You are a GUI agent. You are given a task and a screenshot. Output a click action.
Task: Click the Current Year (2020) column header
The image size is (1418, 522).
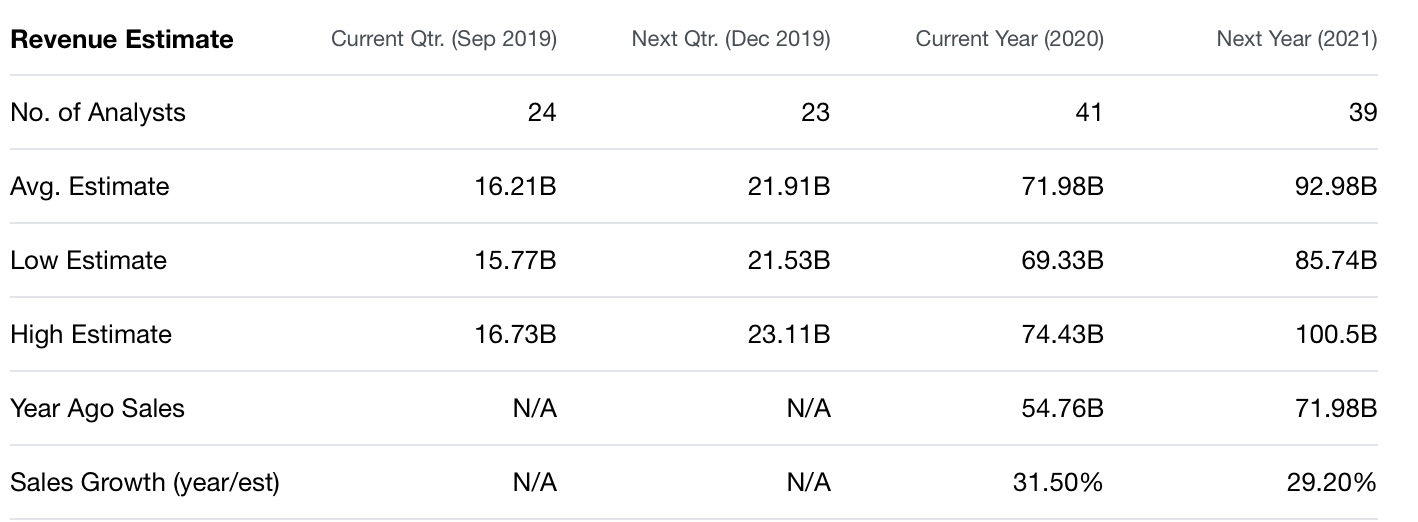1009,40
